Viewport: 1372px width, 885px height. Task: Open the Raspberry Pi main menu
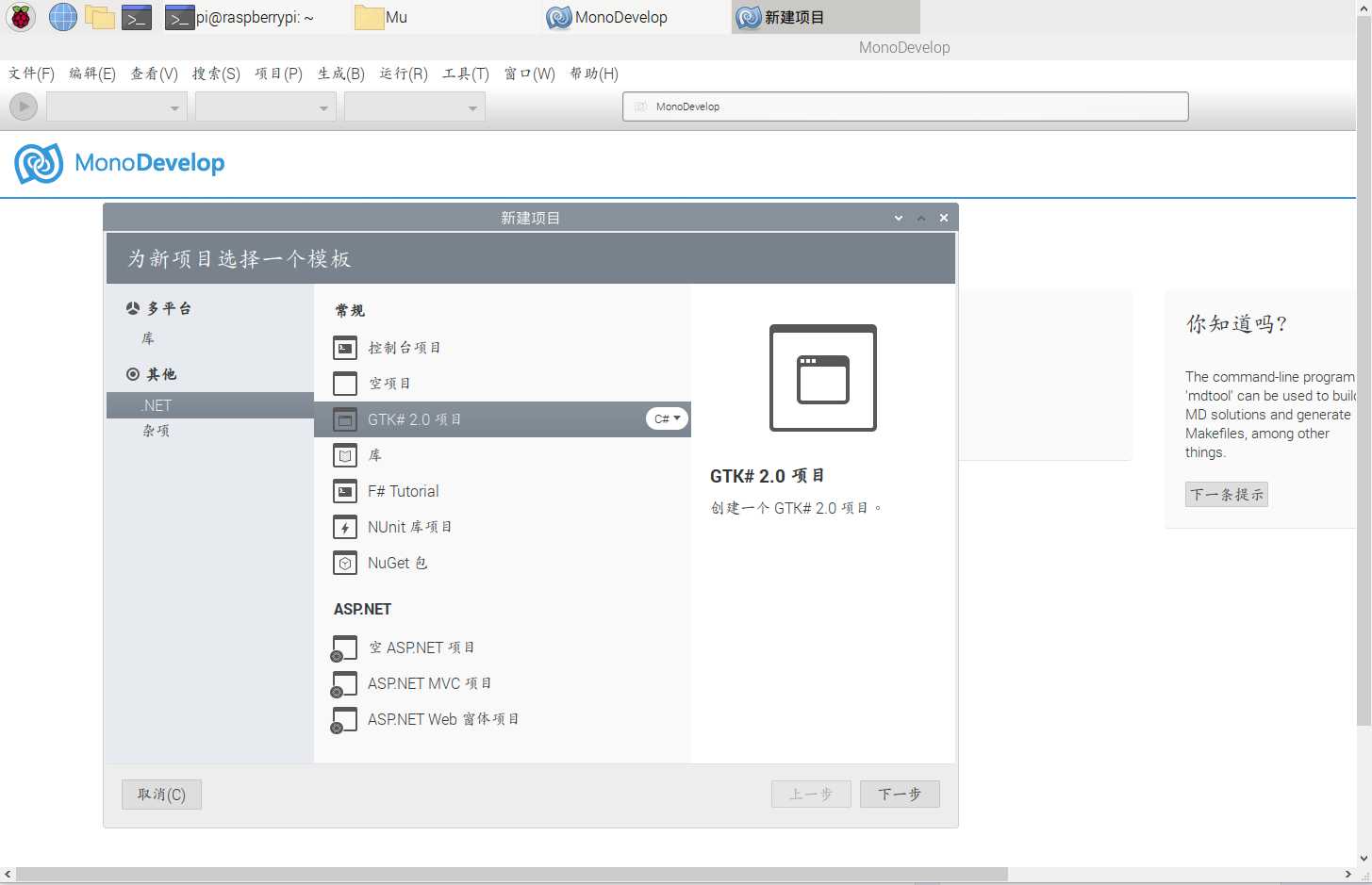20,17
